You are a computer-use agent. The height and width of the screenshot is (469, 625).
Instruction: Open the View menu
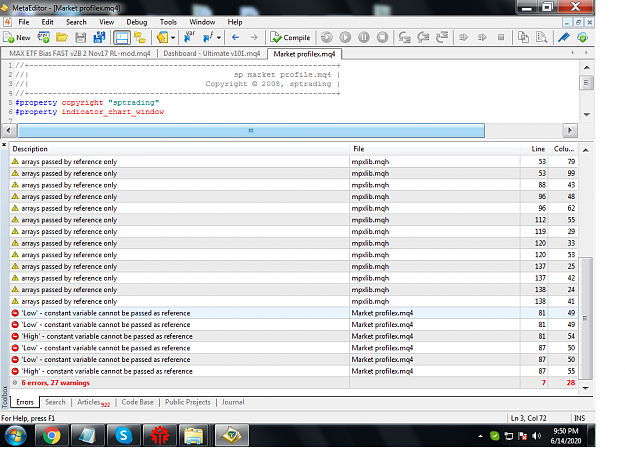click(x=106, y=22)
